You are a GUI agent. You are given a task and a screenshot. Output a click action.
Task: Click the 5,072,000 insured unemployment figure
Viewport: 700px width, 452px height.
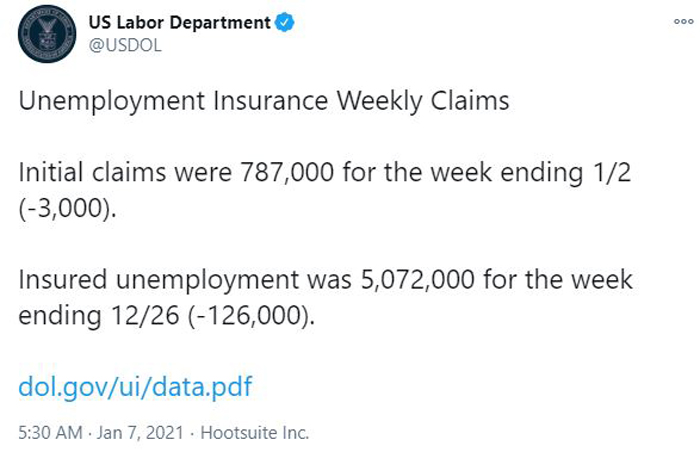point(417,280)
